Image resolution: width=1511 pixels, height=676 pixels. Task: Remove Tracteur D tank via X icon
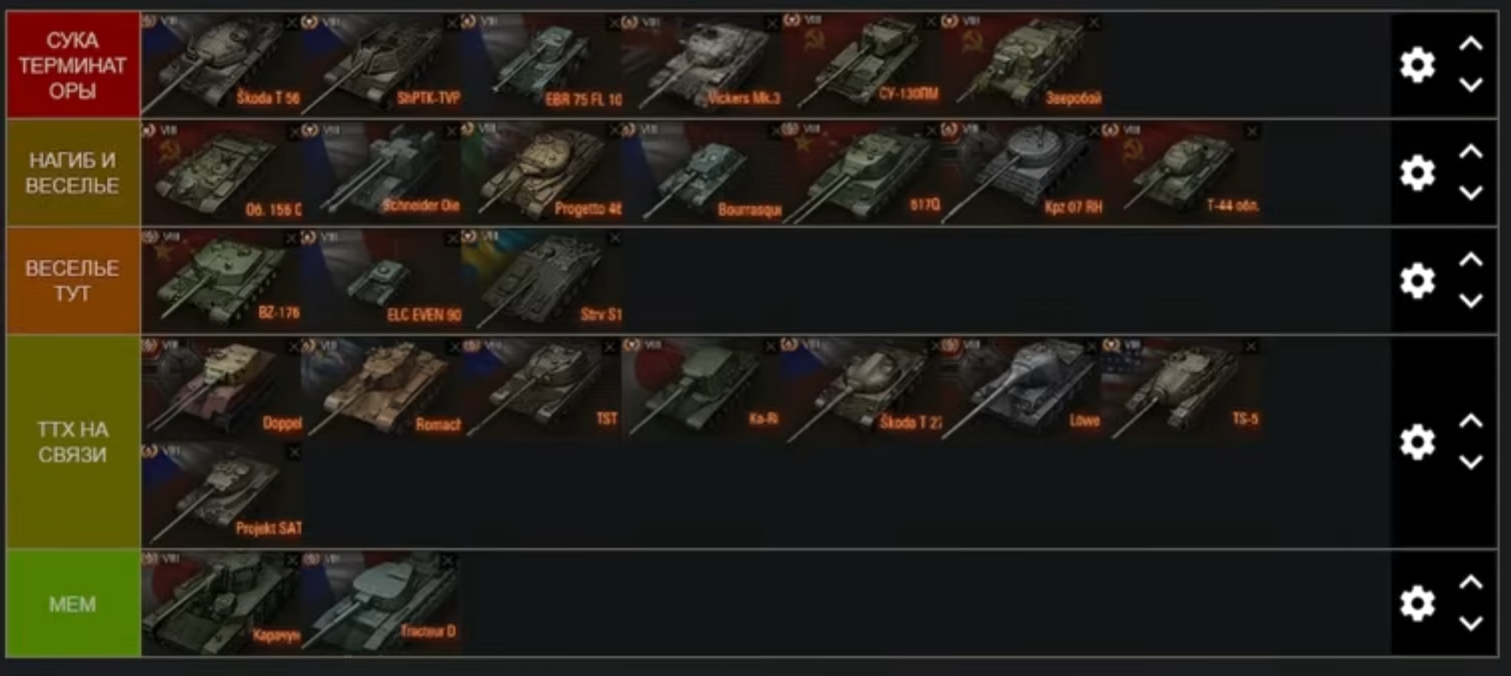click(447, 561)
